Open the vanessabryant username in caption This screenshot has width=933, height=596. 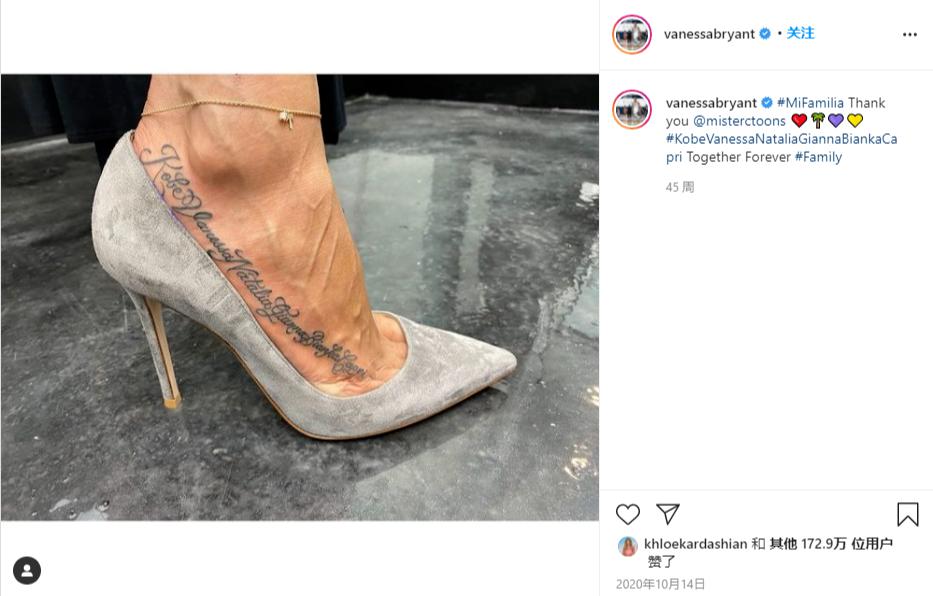coord(711,103)
